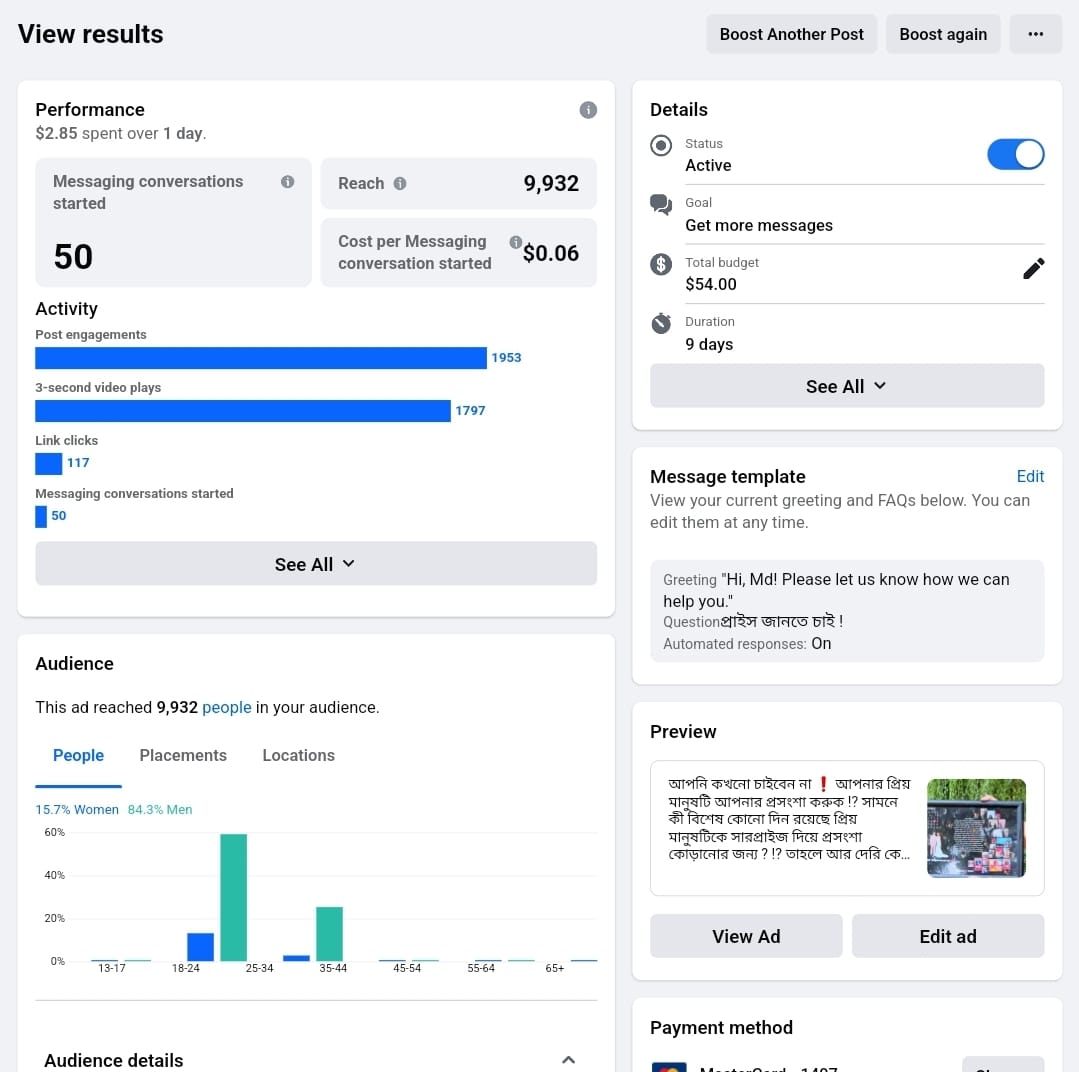
Task: Click the Post engagements bar
Action: click(261, 358)
